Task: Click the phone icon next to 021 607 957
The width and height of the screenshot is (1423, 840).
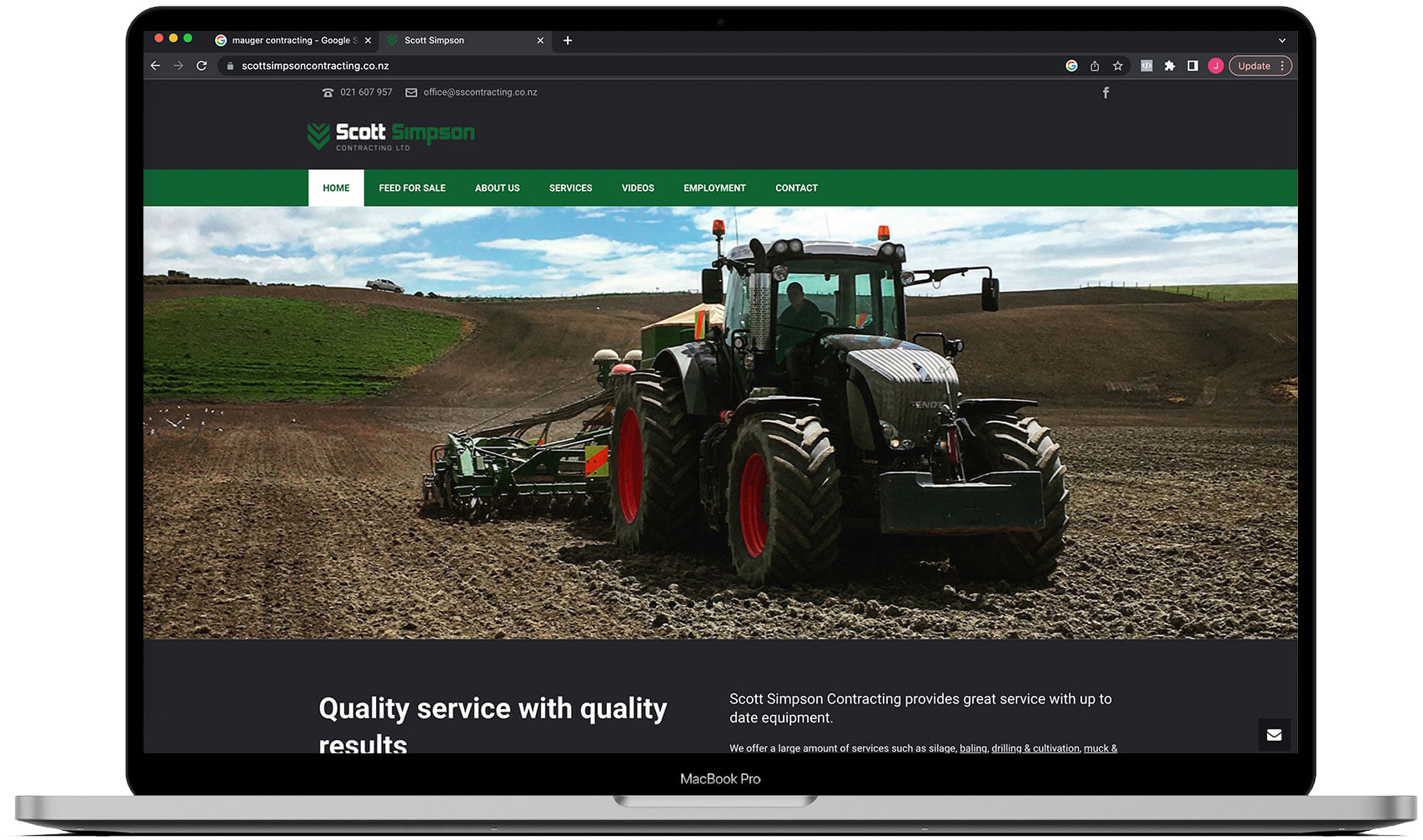Action: 328,92
